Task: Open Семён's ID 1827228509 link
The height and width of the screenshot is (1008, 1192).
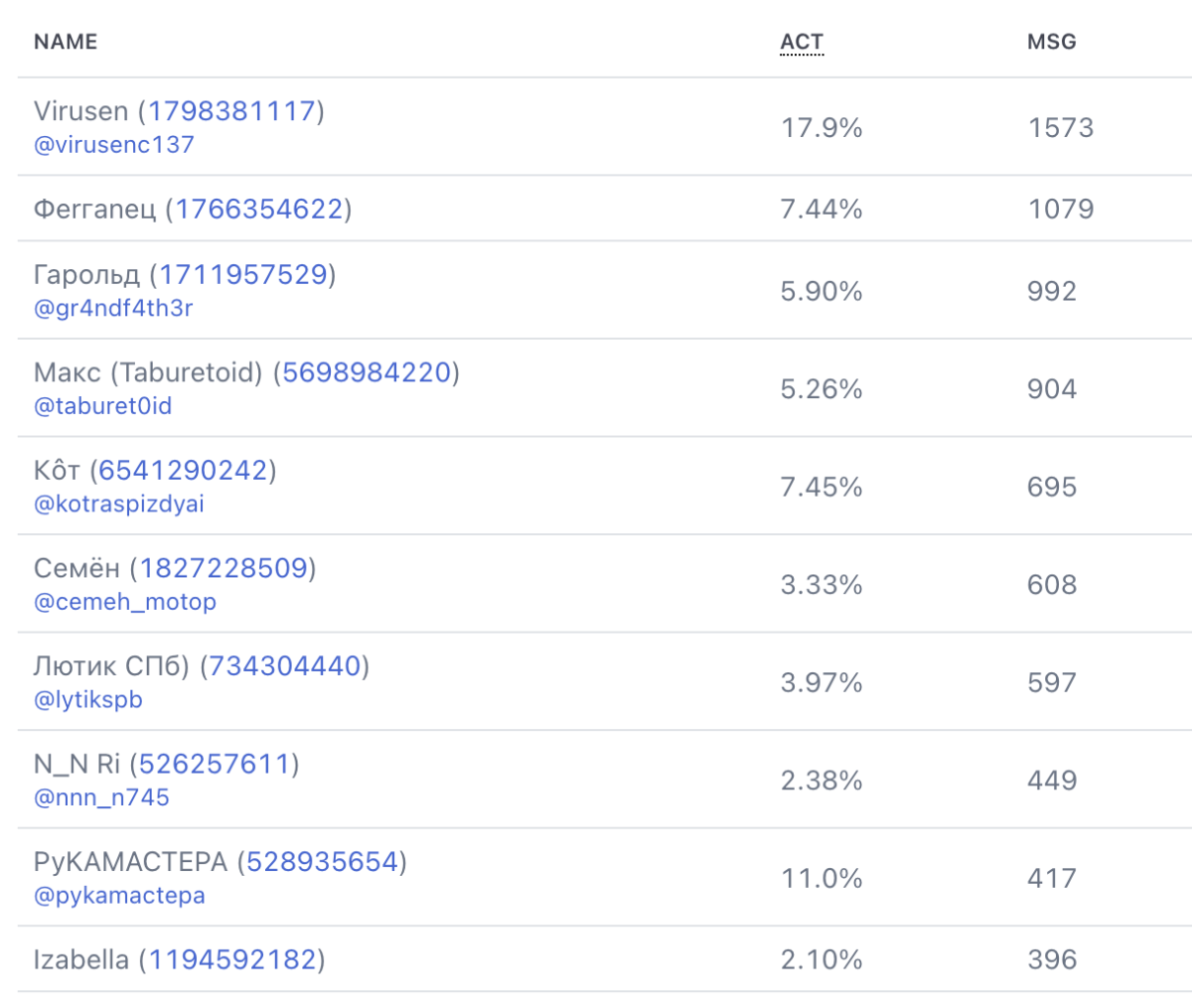Action: 223,568
